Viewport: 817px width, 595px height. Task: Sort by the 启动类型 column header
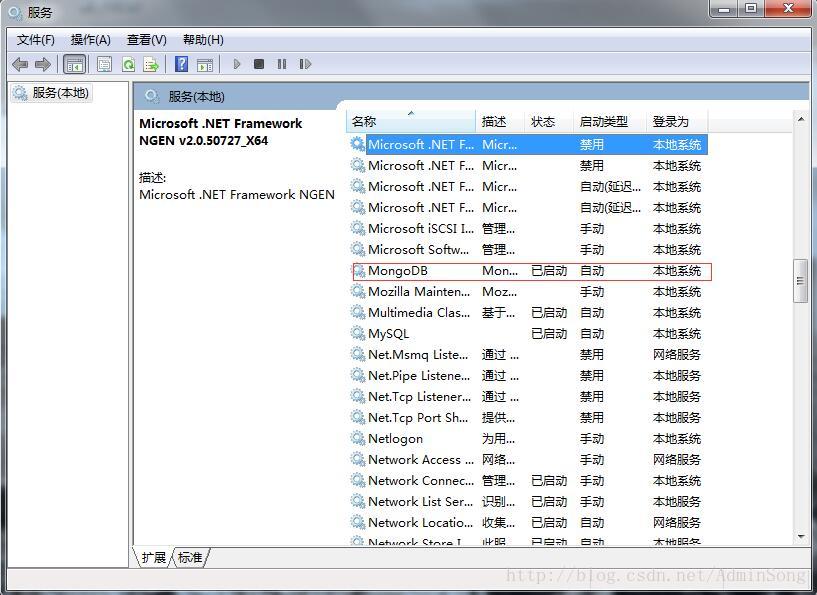point(609,121)
